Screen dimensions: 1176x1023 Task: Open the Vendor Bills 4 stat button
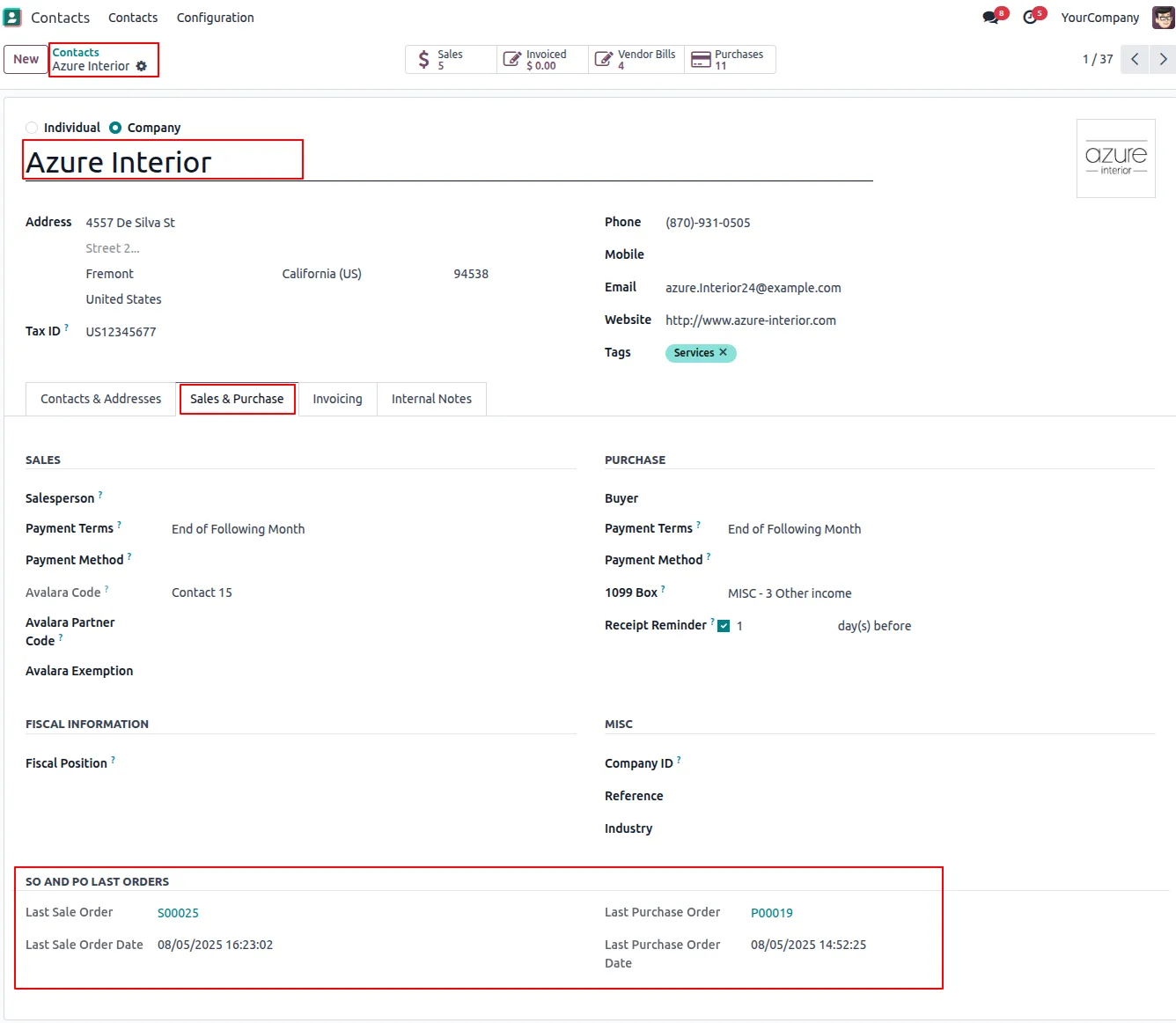636,59
